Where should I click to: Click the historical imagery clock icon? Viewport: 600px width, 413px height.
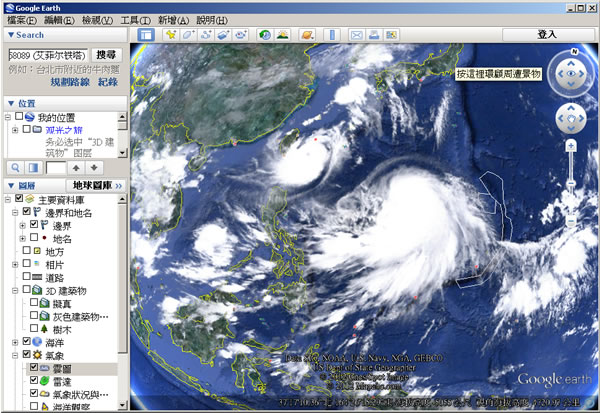[x=265, y=35]
